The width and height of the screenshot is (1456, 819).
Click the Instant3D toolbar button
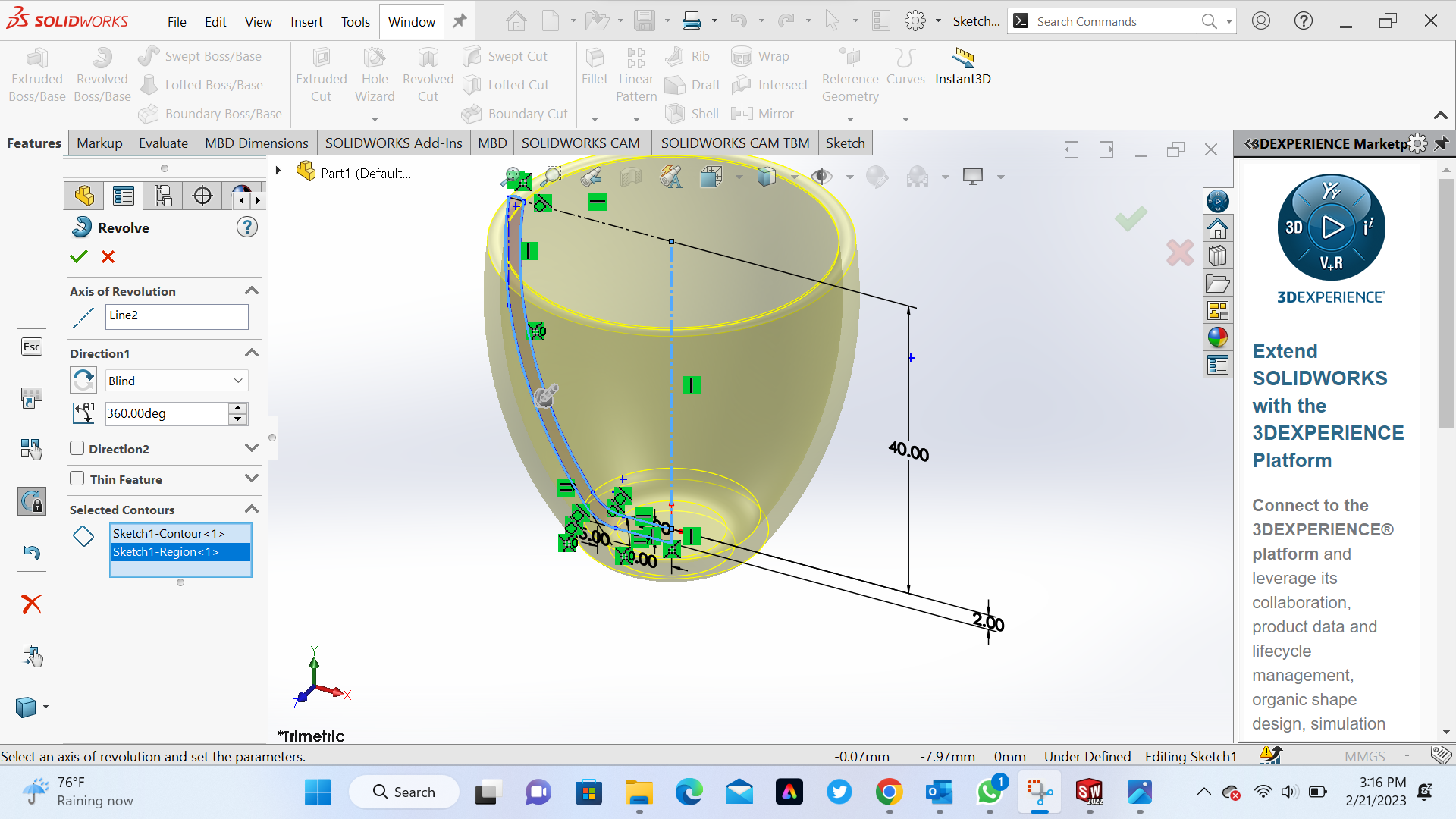point(962,67)
